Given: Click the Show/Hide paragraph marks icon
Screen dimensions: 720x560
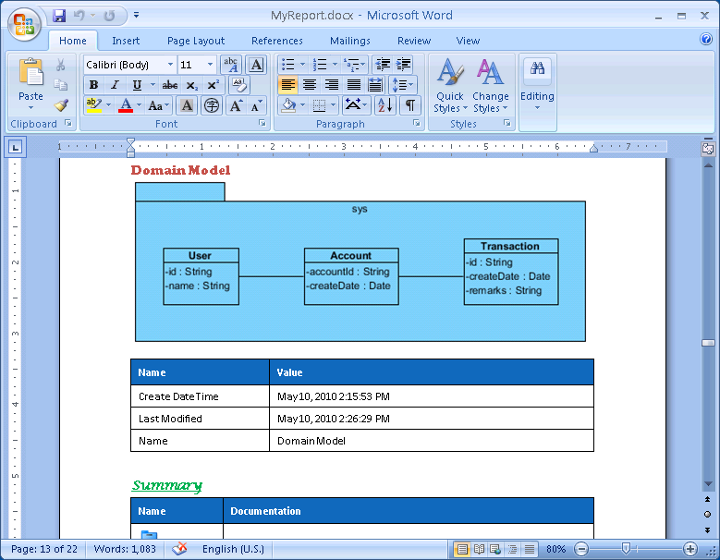Looking at the screenshot, I should click(x=410, y=106).
